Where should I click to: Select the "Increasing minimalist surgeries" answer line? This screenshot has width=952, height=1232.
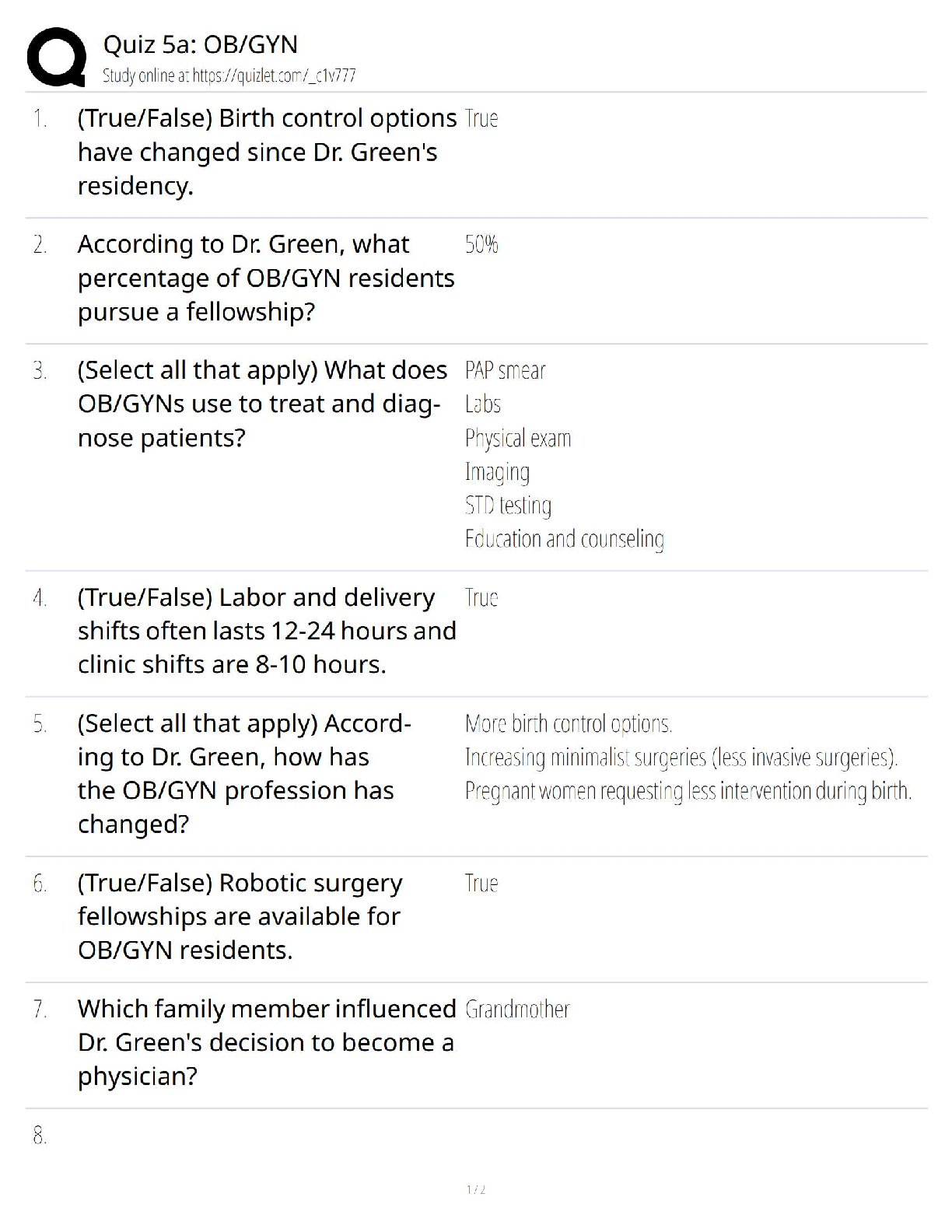[x=681, y=758]
